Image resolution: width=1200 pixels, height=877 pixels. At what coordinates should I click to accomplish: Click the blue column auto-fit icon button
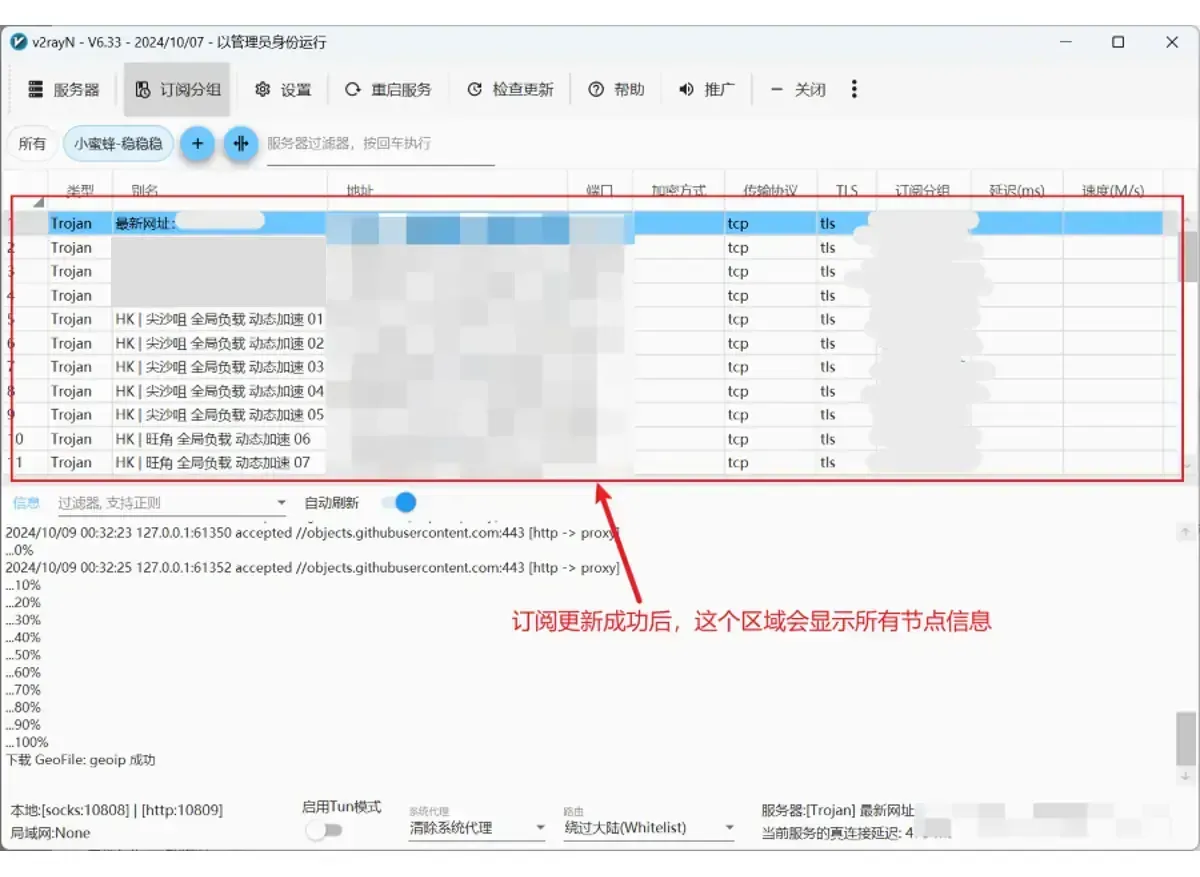[x=241, y=144]
